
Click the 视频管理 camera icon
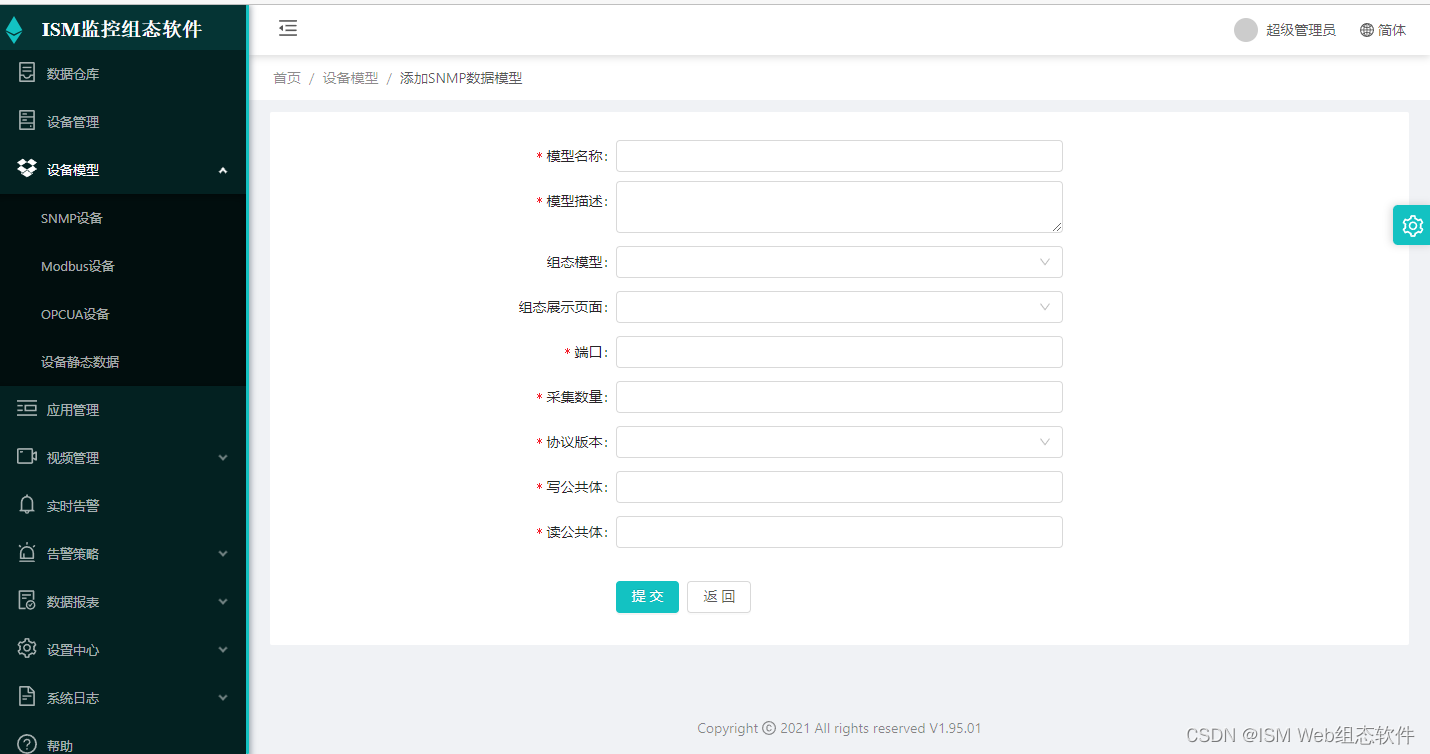(x=27, y=457)
